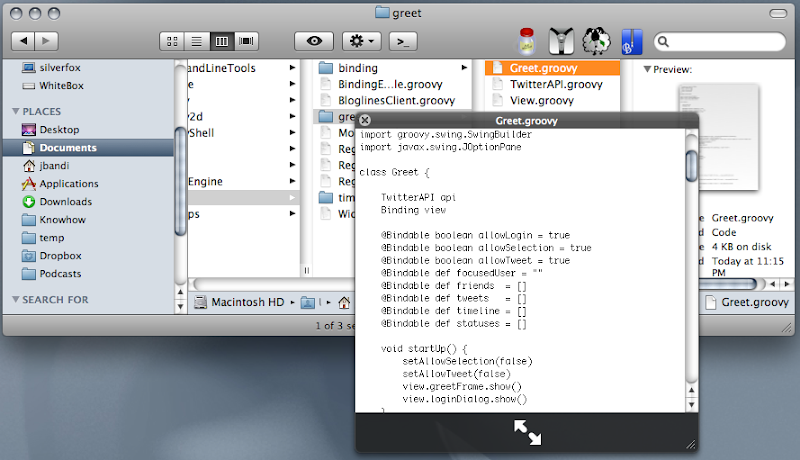
Task: Click the Quick Look vertical scrollbar
Action: pos(691,165)
